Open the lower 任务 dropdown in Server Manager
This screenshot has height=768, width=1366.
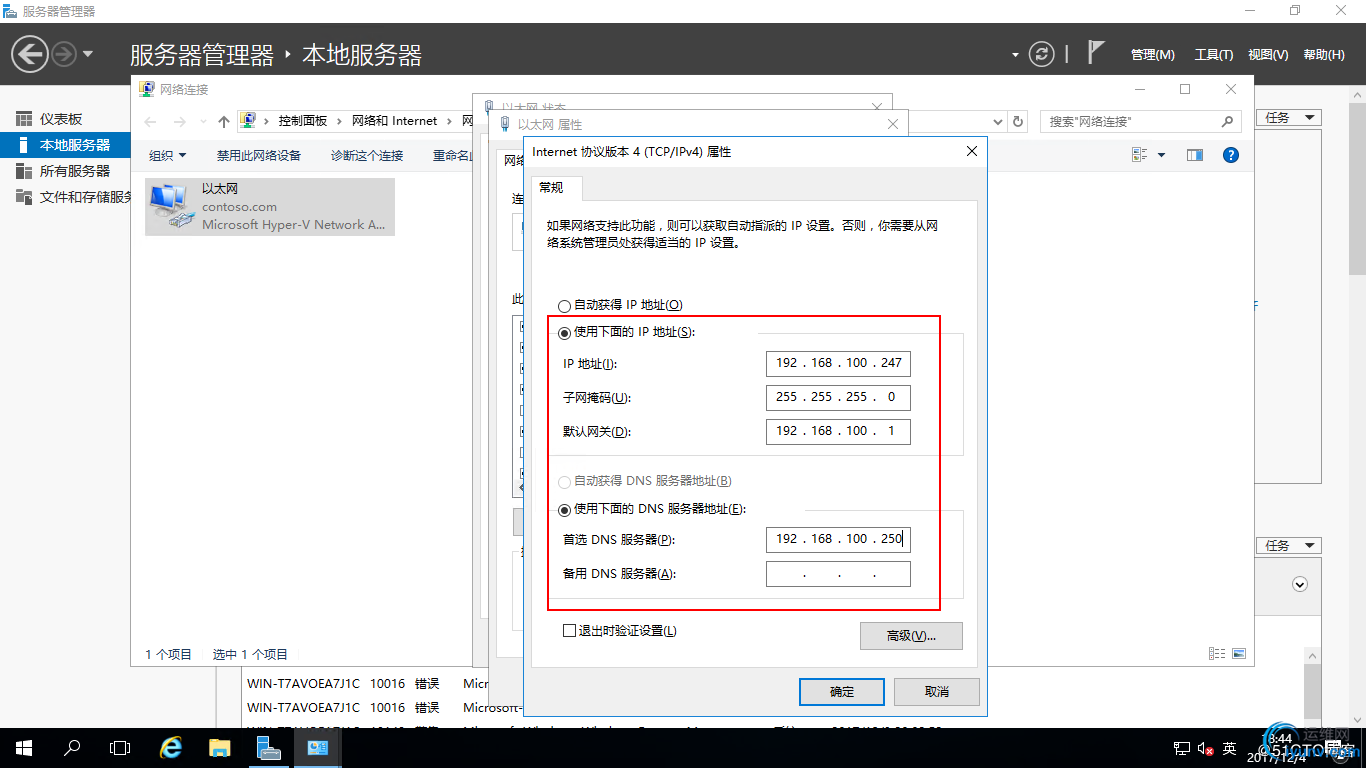coord(1289,546)
